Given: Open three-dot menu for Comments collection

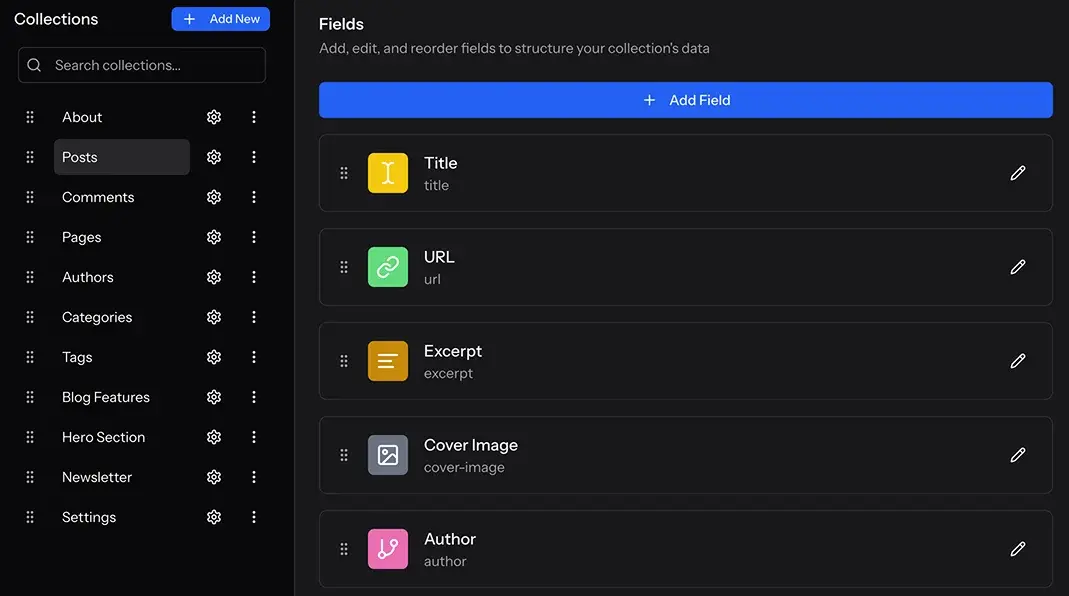Looking at the screenshot, I should click(254, 197).
